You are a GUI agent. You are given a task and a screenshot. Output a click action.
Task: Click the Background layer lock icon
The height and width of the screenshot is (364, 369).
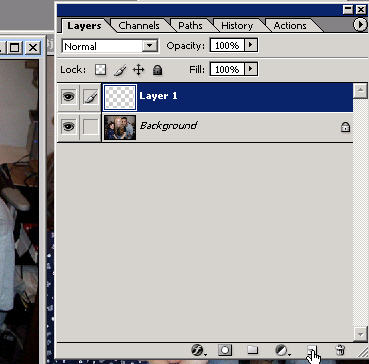click(345, 127)
